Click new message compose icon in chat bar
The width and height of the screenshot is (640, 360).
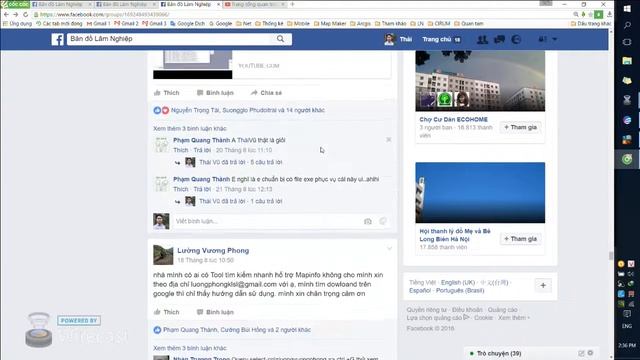(x=581, y=353)
